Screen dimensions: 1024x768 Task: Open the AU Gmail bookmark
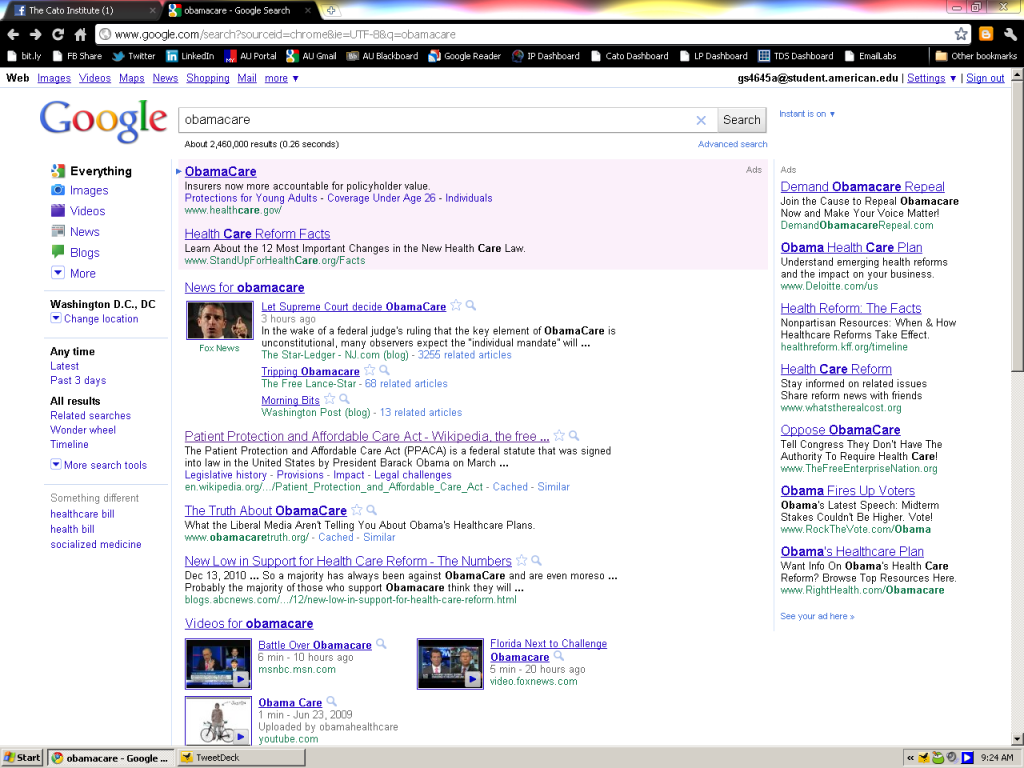(x=312, y=56)
